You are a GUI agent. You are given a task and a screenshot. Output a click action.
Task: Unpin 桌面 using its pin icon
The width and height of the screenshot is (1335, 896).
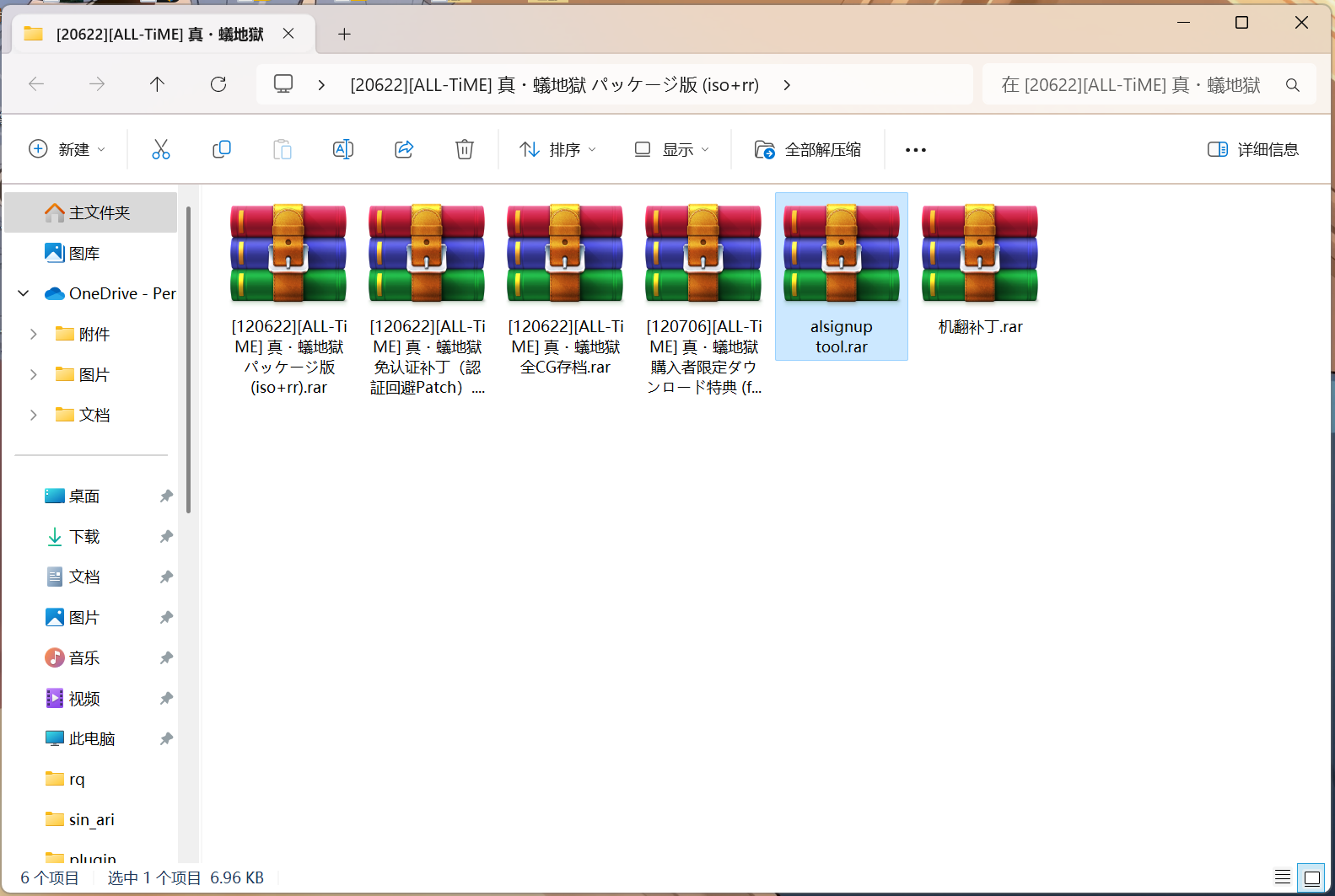(x=166, y=496)
